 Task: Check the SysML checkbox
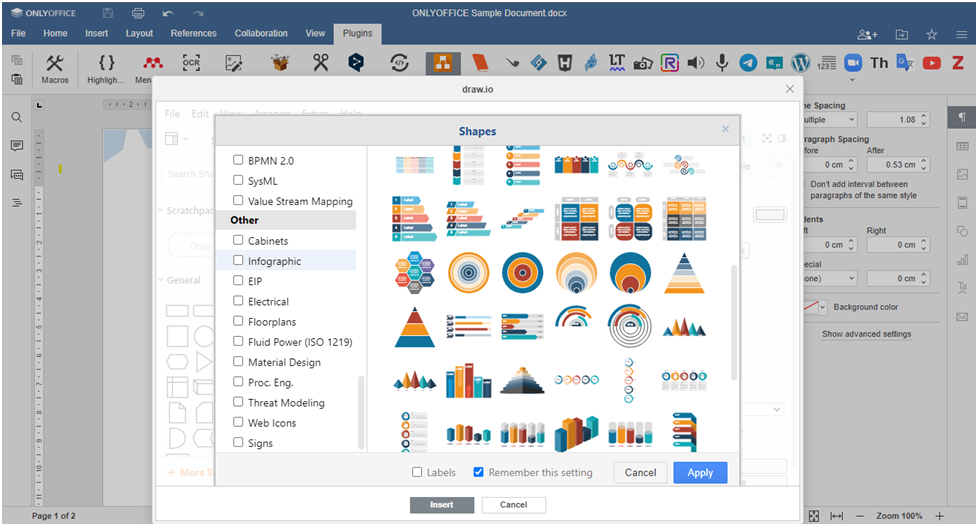click(238, 180)
